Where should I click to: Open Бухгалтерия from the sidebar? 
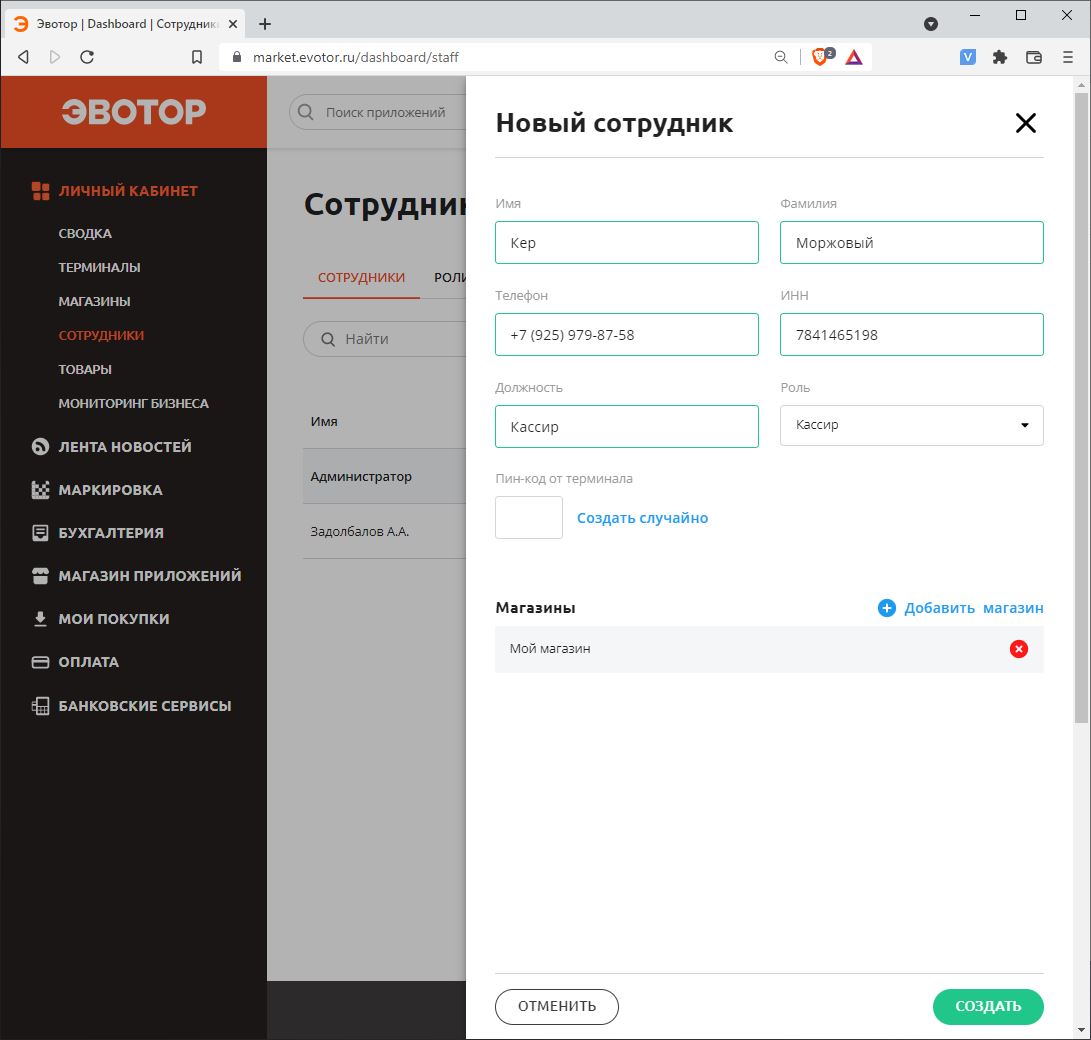pos(41,533)
